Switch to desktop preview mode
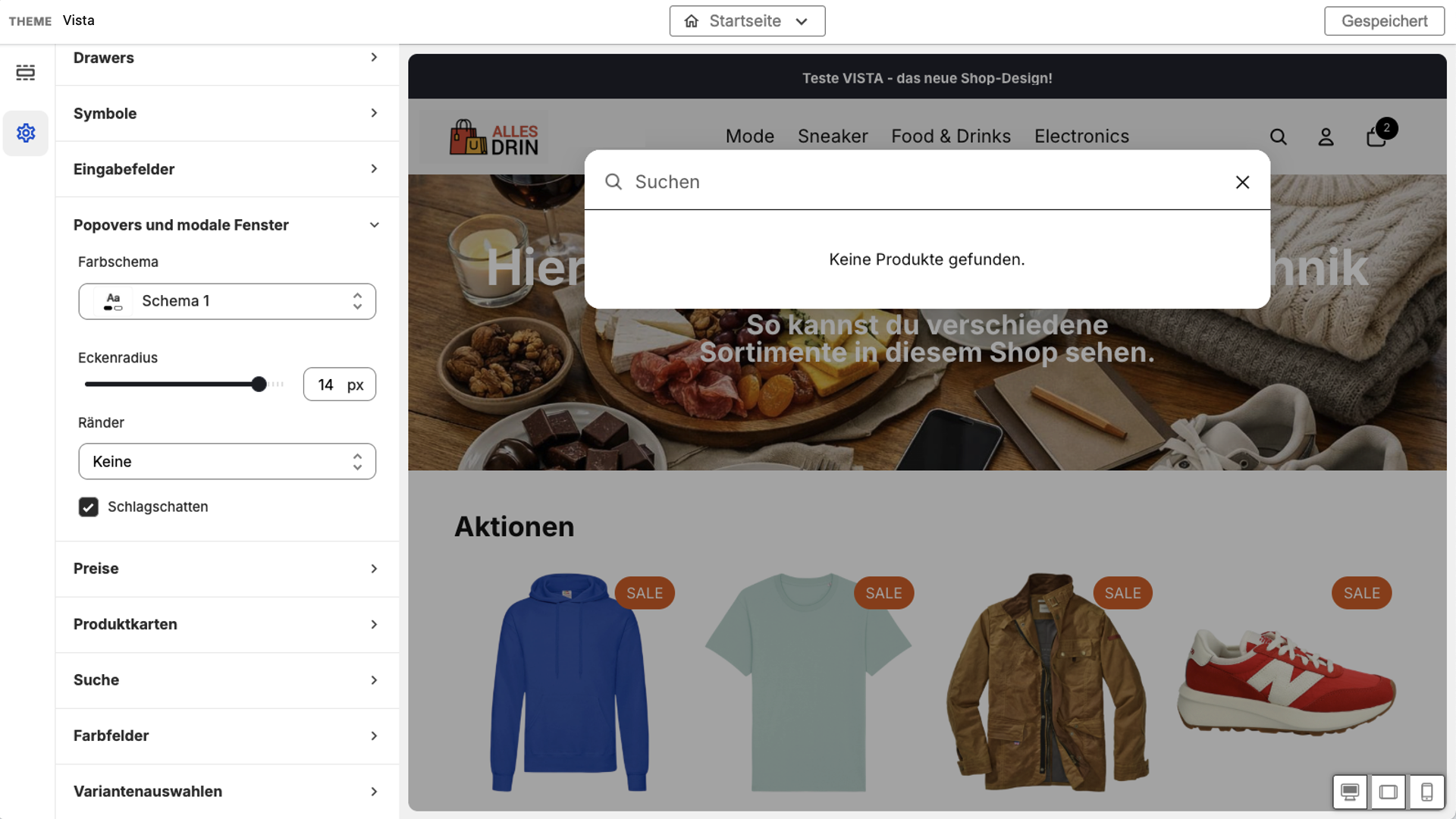Image resolution: width=1456 pixels, height=819 pixels. coord(1350,792)
